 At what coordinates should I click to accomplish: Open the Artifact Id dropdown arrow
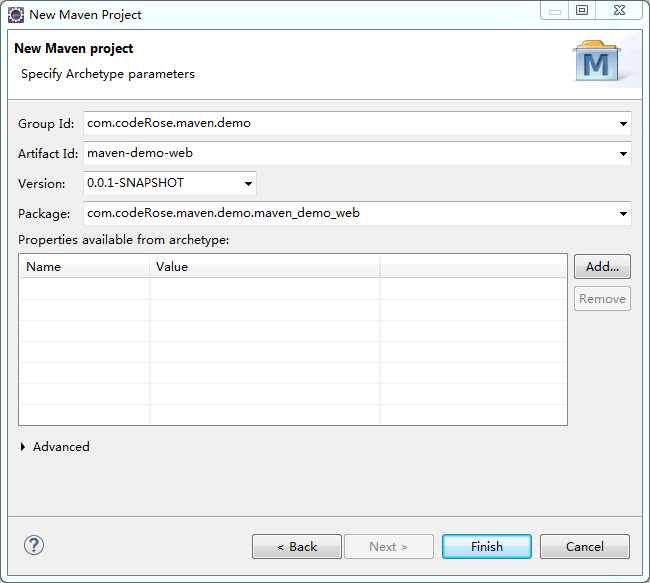pos(623,154)
